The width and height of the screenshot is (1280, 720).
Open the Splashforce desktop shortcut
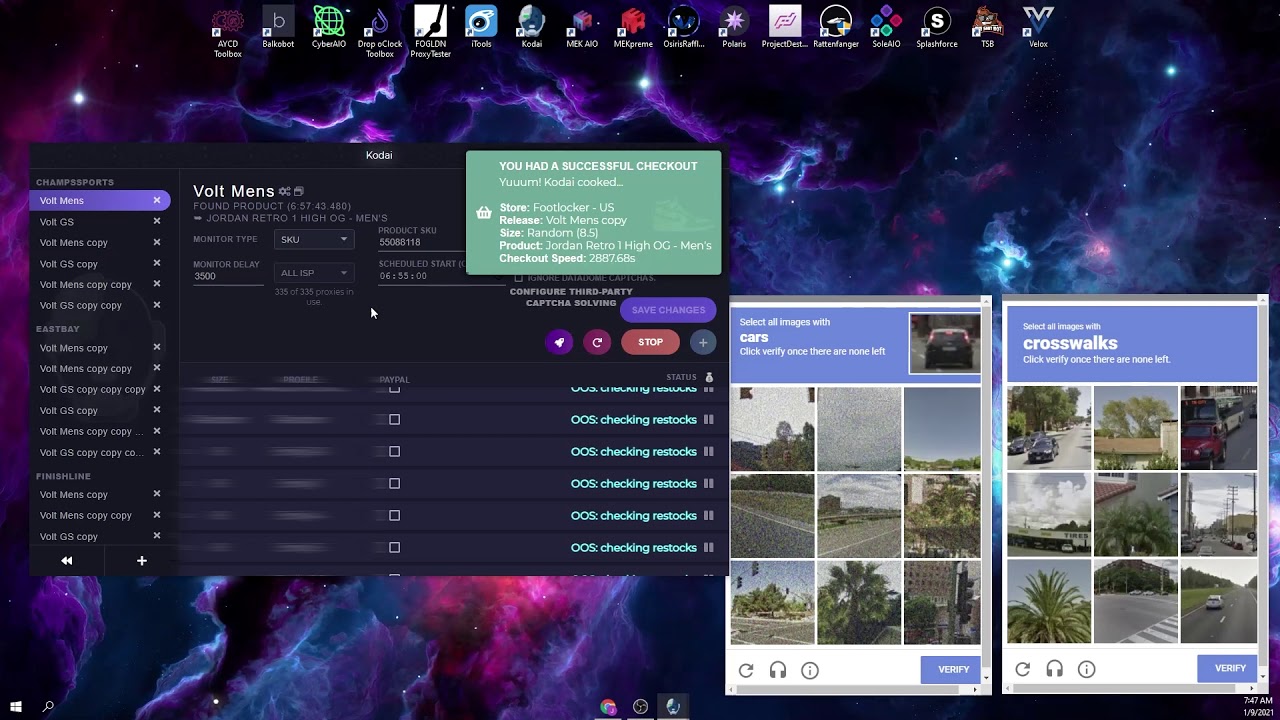click(937, 28)
